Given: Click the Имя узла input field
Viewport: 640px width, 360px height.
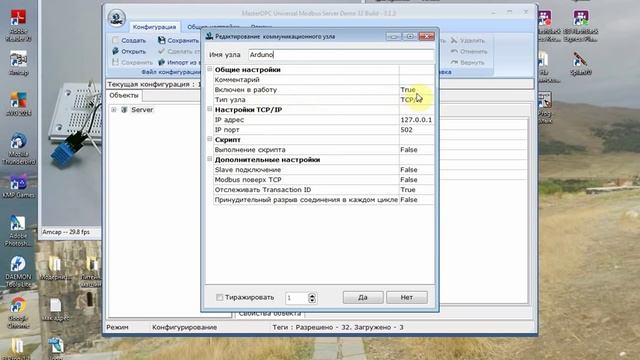Looking at the screenshot, I should coord(341,55).
